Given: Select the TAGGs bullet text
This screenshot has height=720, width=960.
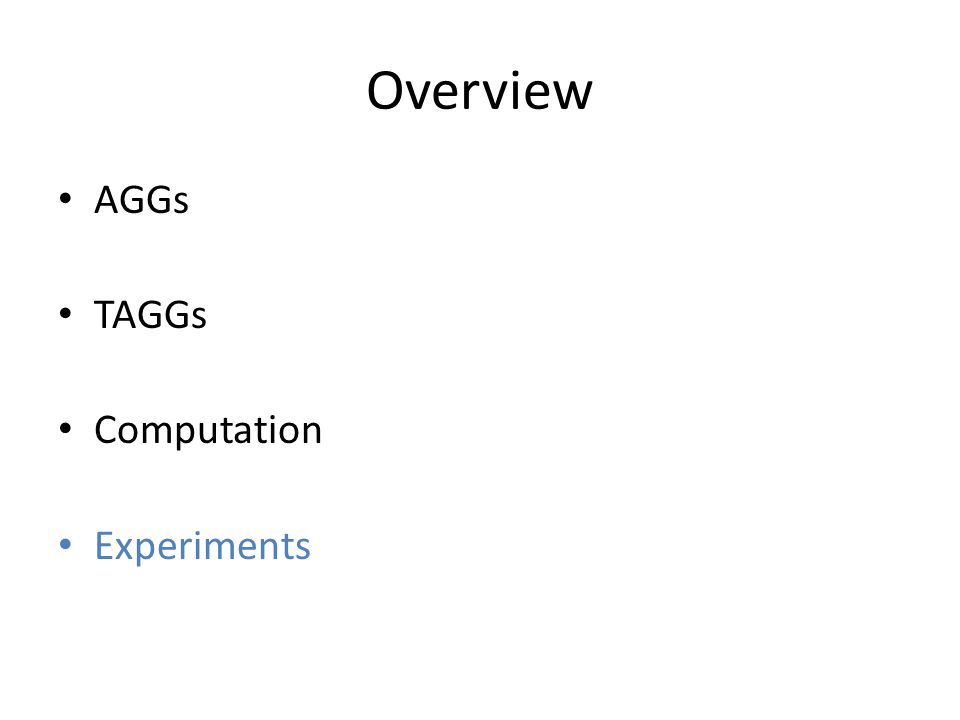Looking at the screenshot, I should click(x=151, y=315).
